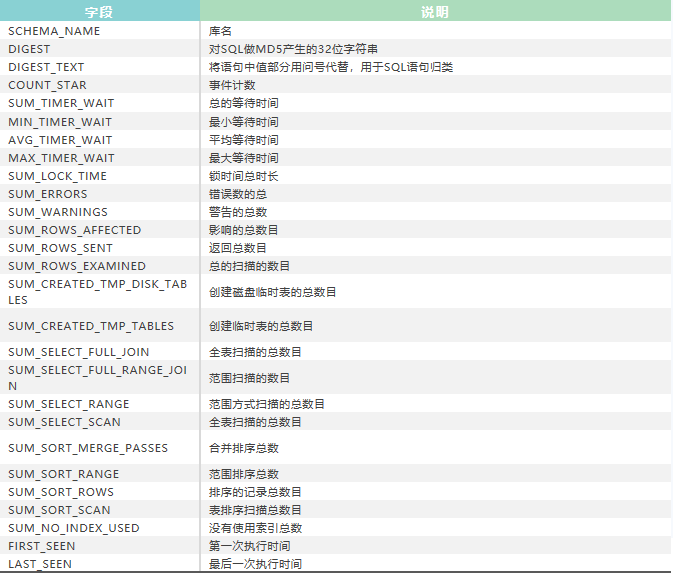Click the 最大等待时间 description
The width and height of the screenshot is (673, 575).
coord(244,158)
